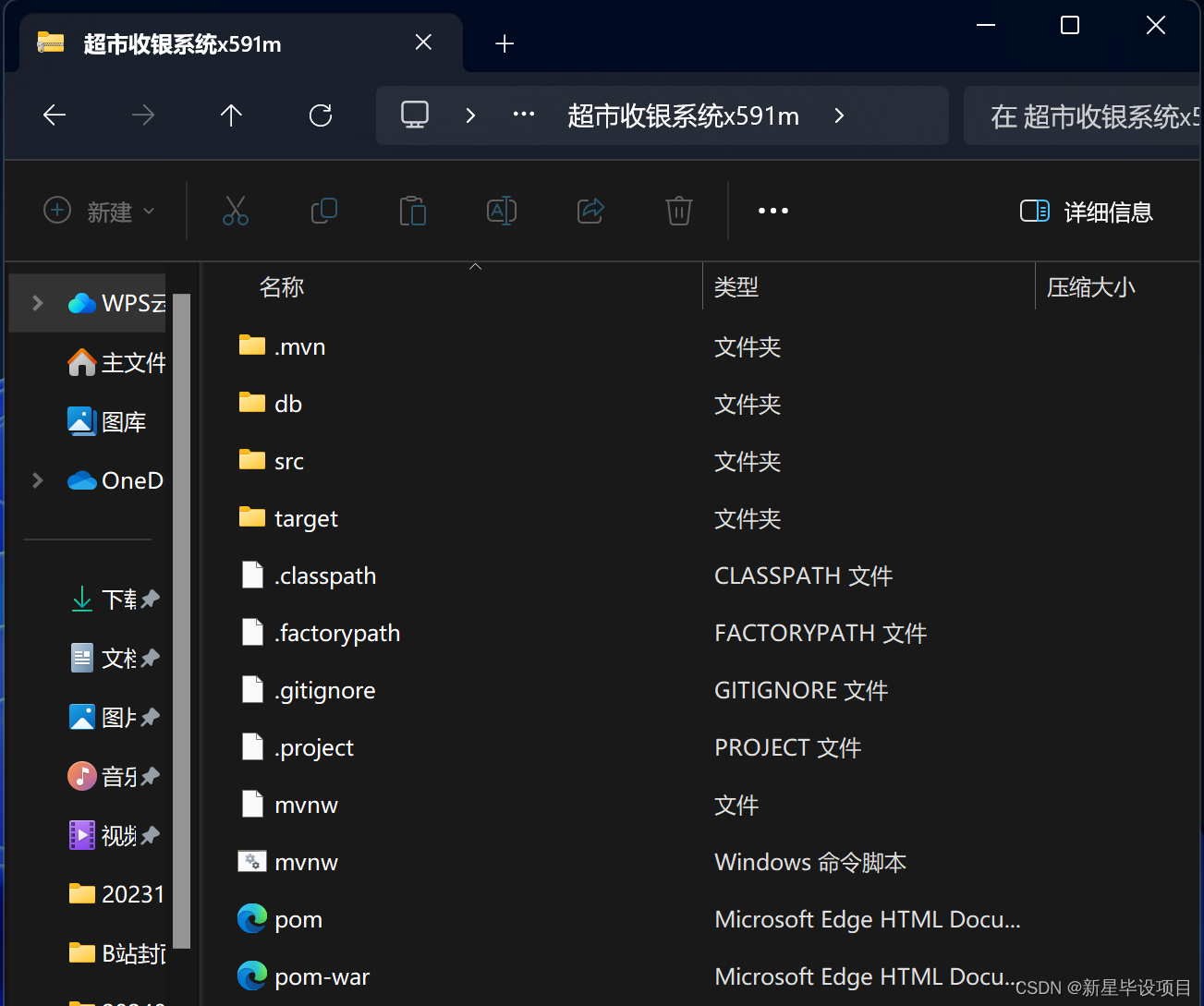Click the Up one level arrow icon
The width and height of the screenshot is (1204, 1006).
click(x=231, y=115)
